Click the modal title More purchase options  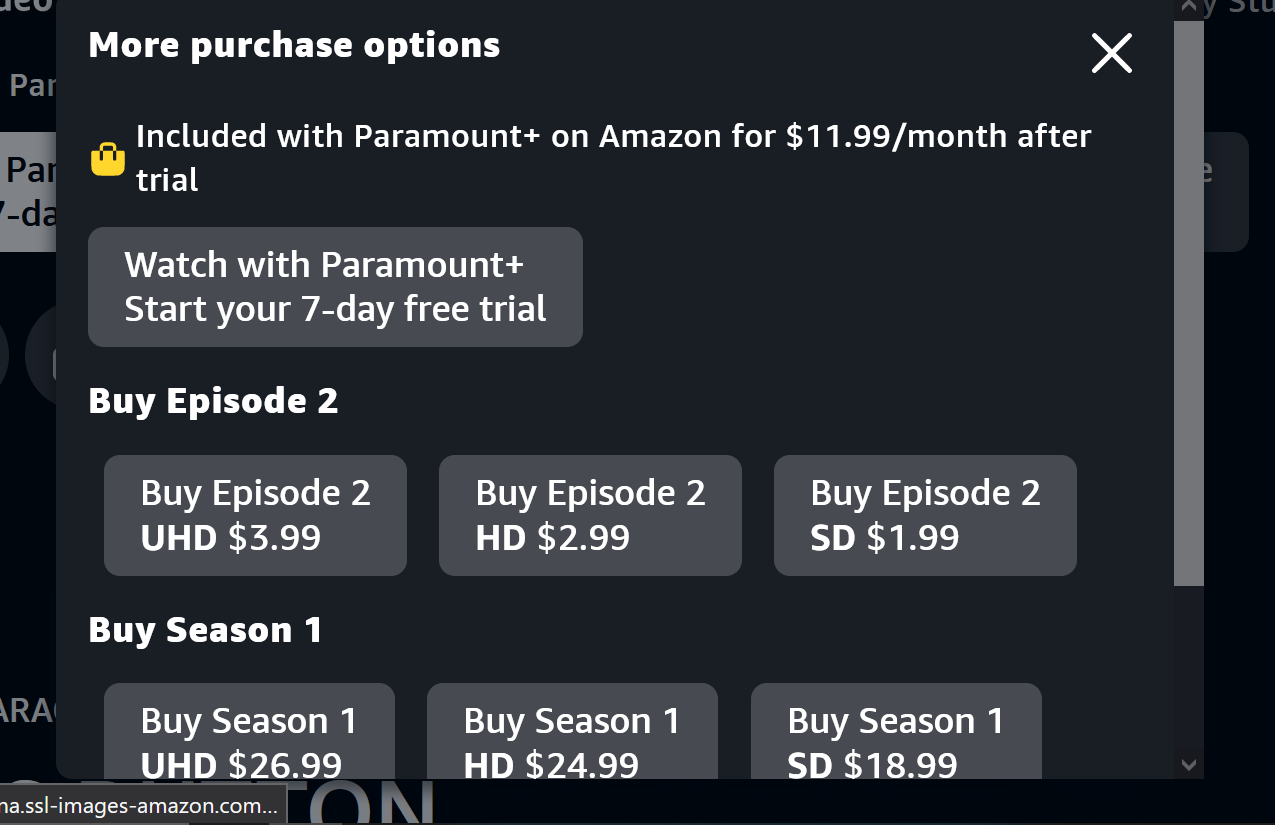tap(294, 44)
